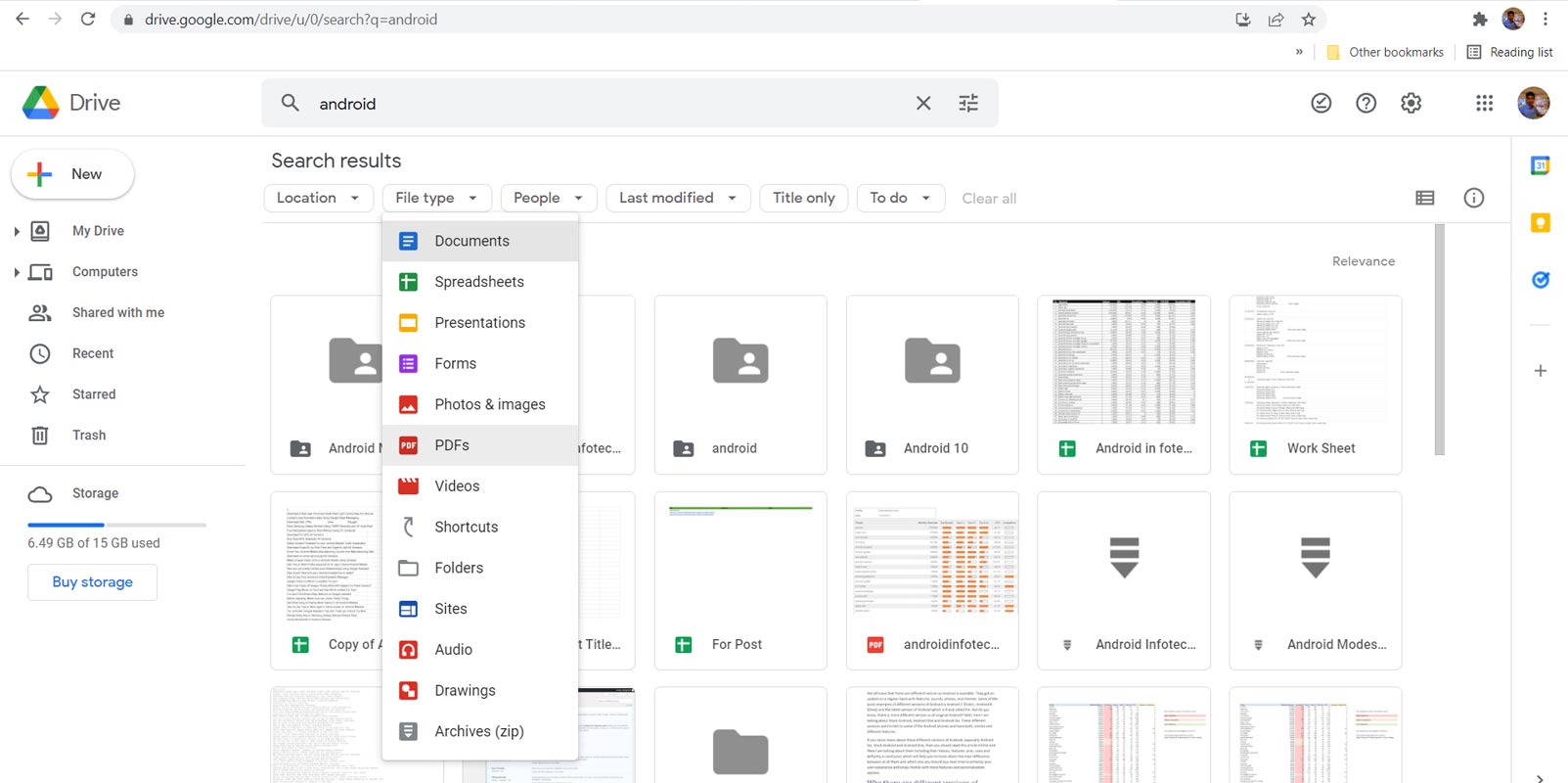
Task: Expand the My Drive tree arrow
Action: [17, 231]
